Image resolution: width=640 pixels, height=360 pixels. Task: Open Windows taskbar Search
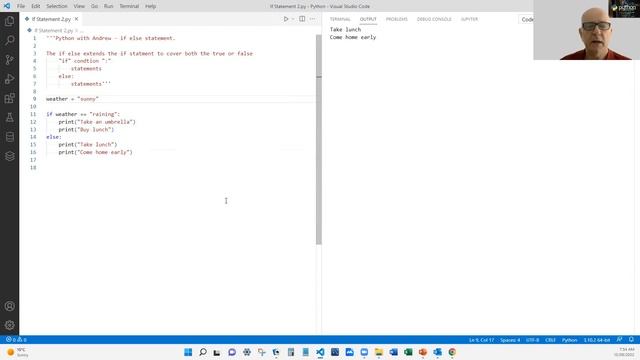202,352
